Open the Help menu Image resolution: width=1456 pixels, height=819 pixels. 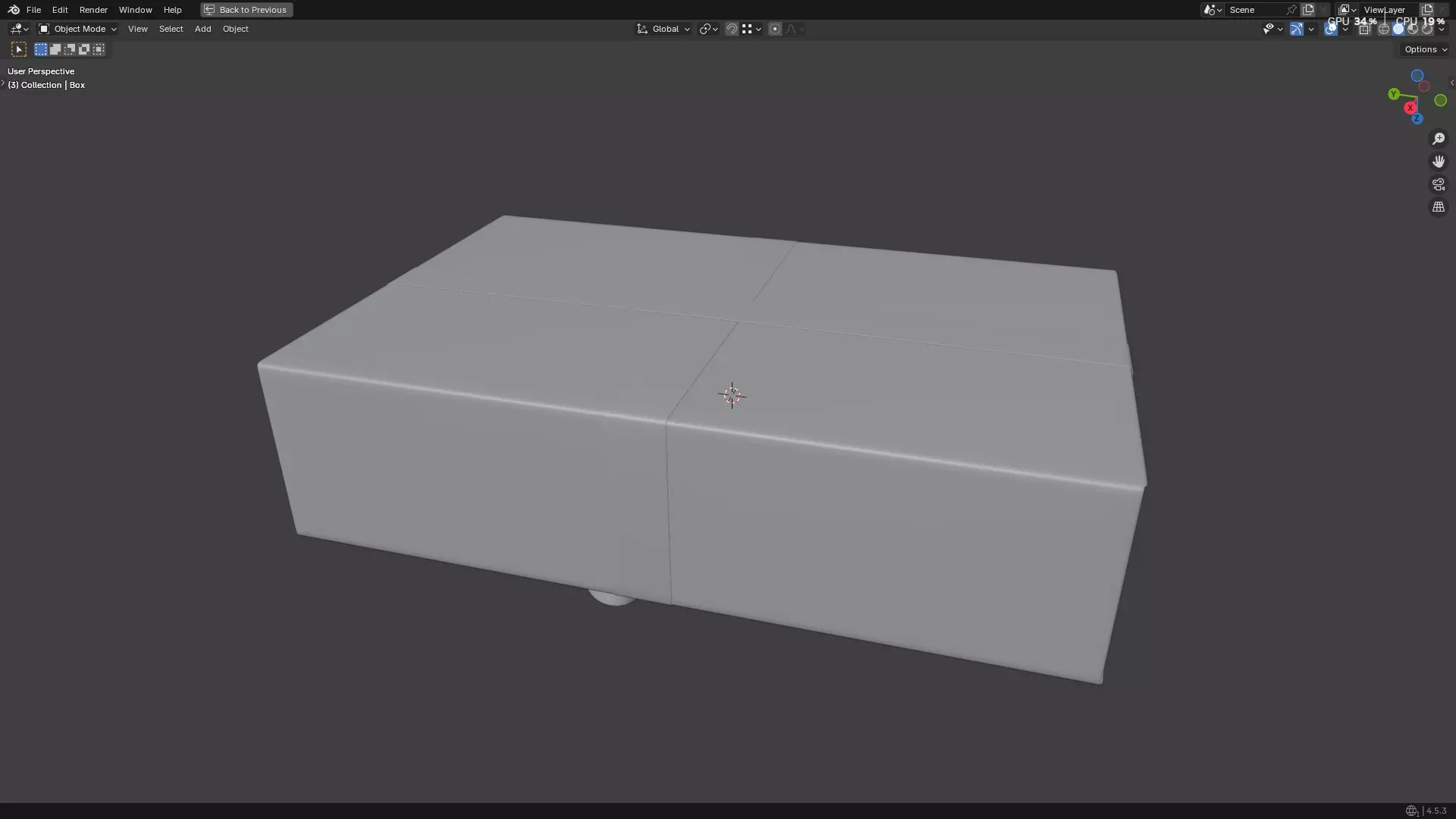(172, 10)
